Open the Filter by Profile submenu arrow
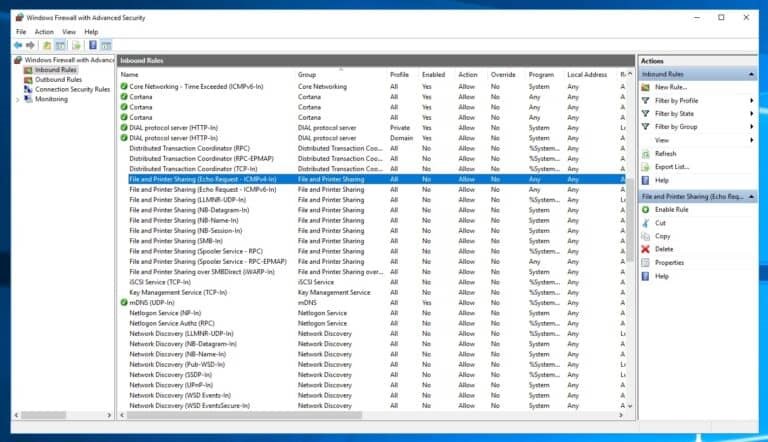Viewport: 768px width, 442px height. 751,100
